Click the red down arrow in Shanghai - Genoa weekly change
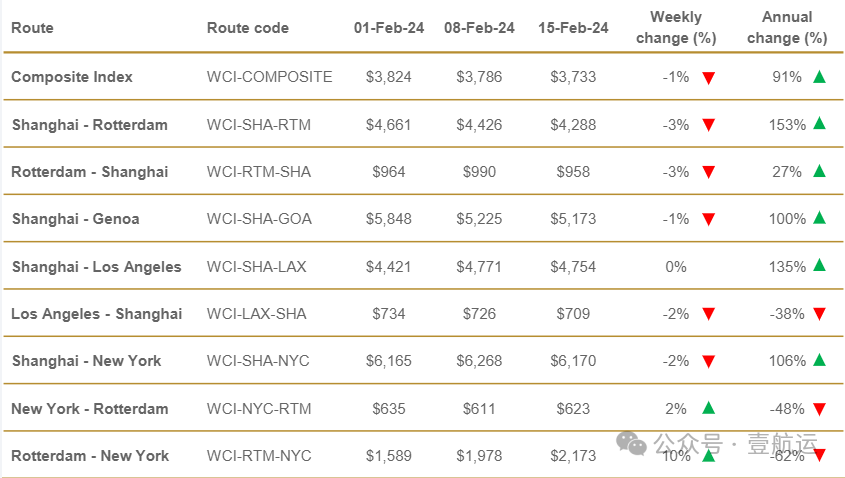Viewport: 845px width, 478px height. point(709,219)
